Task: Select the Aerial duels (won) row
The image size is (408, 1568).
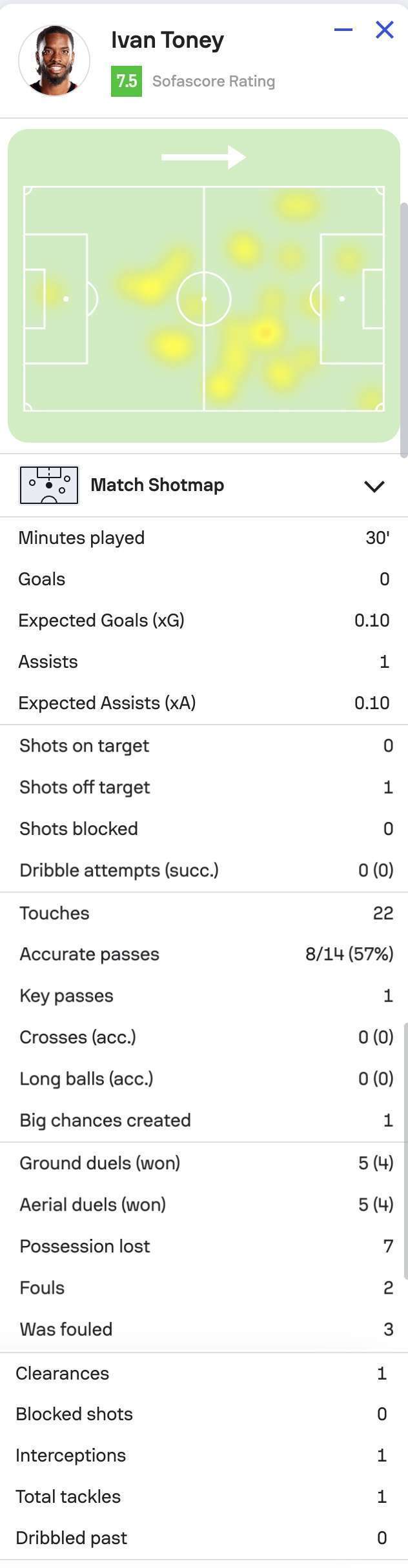Action: pyautogui.click(x=204, y=1204)
